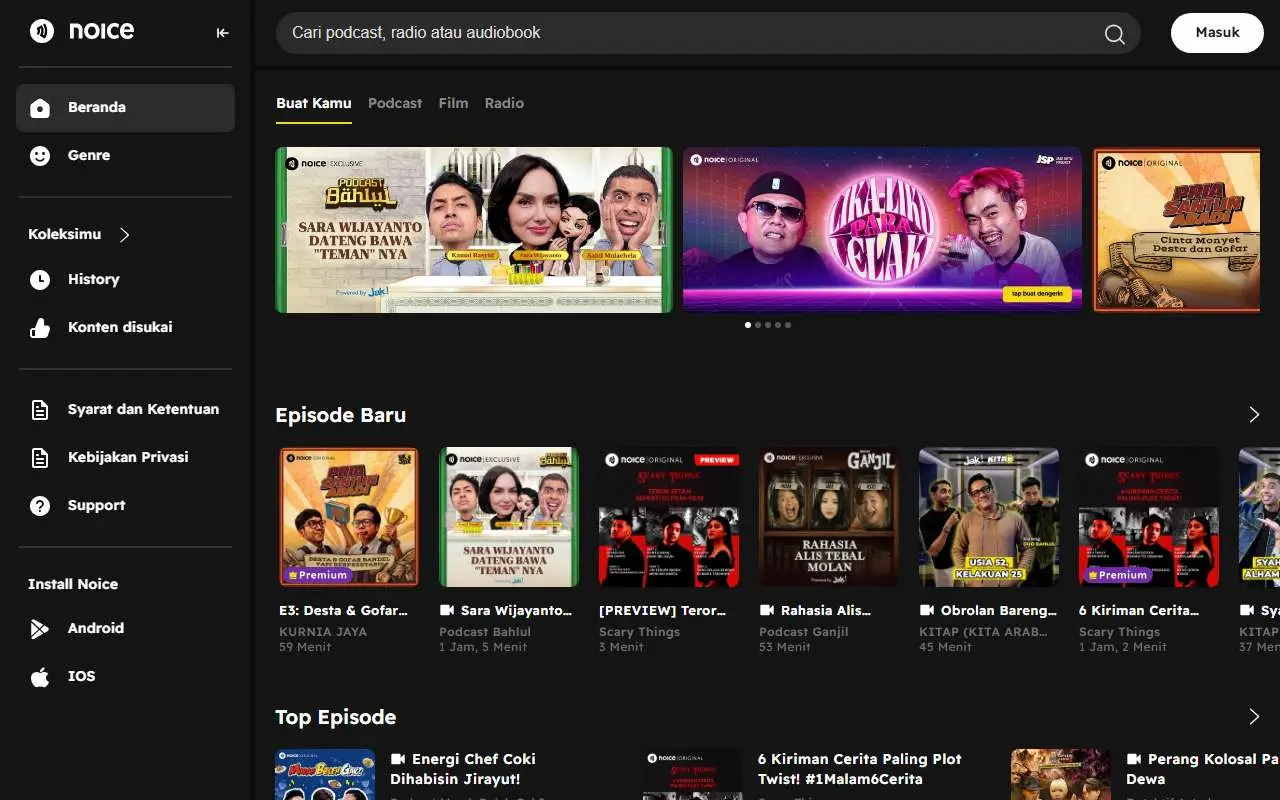Open the Support link
Image resolution: width=1280 pixels, height=800 pixels.
click(96, 505)
